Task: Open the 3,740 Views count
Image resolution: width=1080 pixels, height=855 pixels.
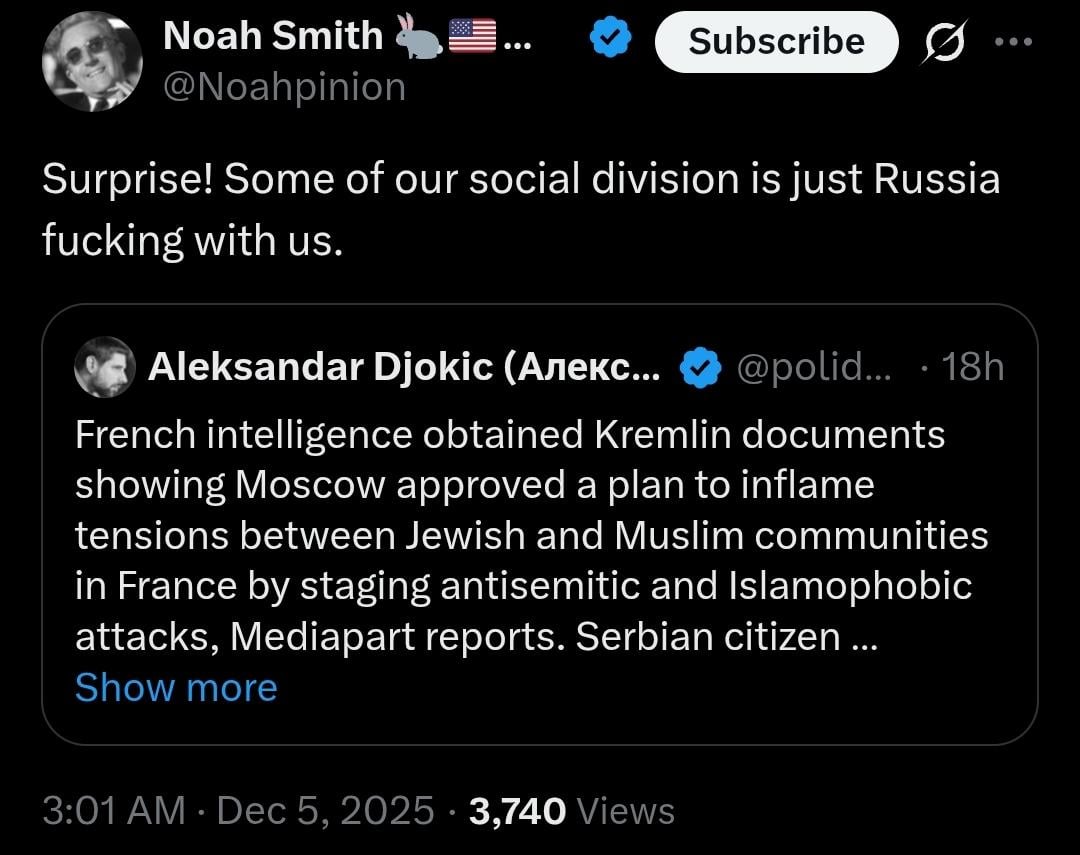Action: tap(571, 810)
